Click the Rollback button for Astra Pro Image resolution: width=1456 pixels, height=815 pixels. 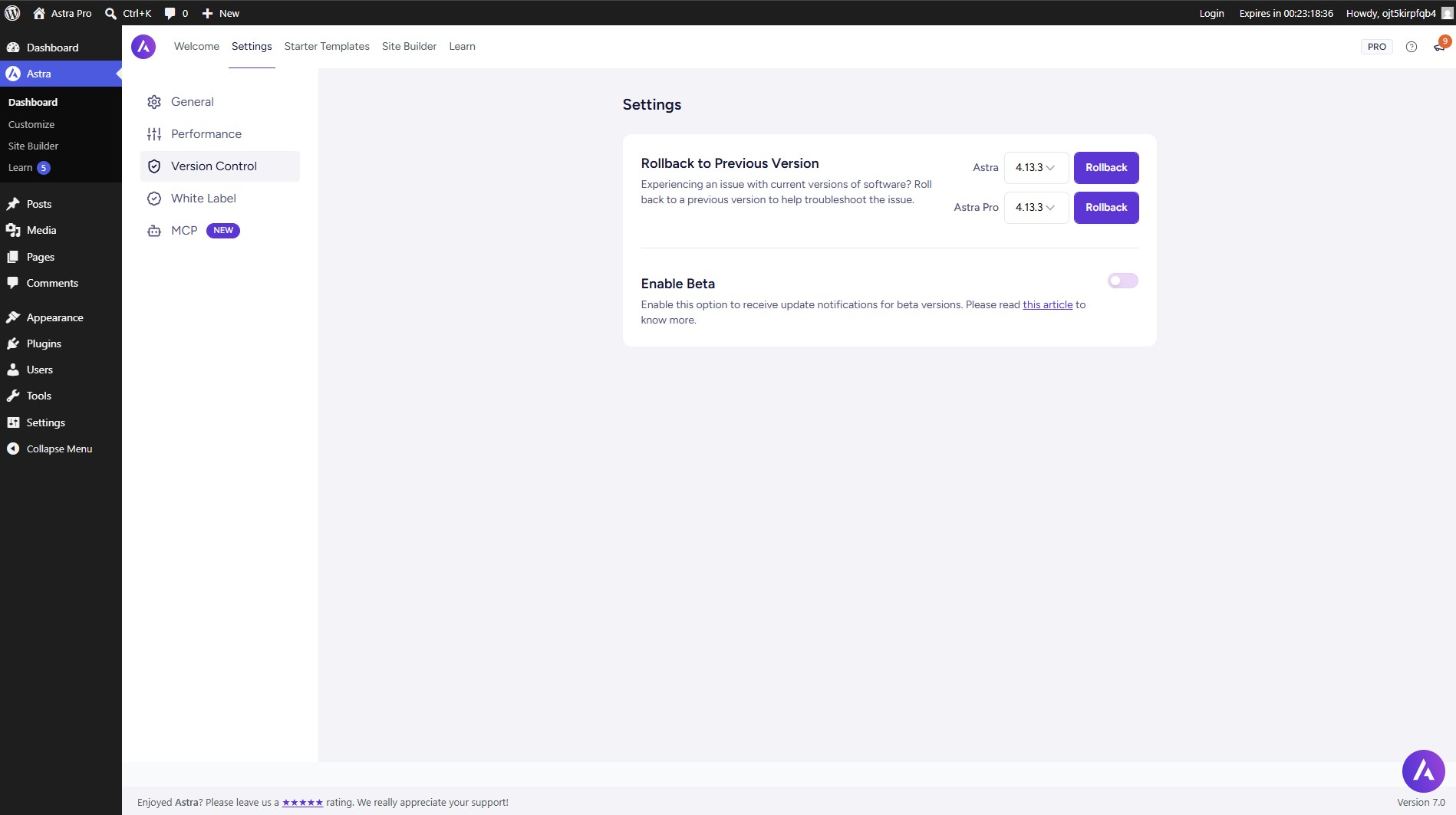tap(1106, 207)
